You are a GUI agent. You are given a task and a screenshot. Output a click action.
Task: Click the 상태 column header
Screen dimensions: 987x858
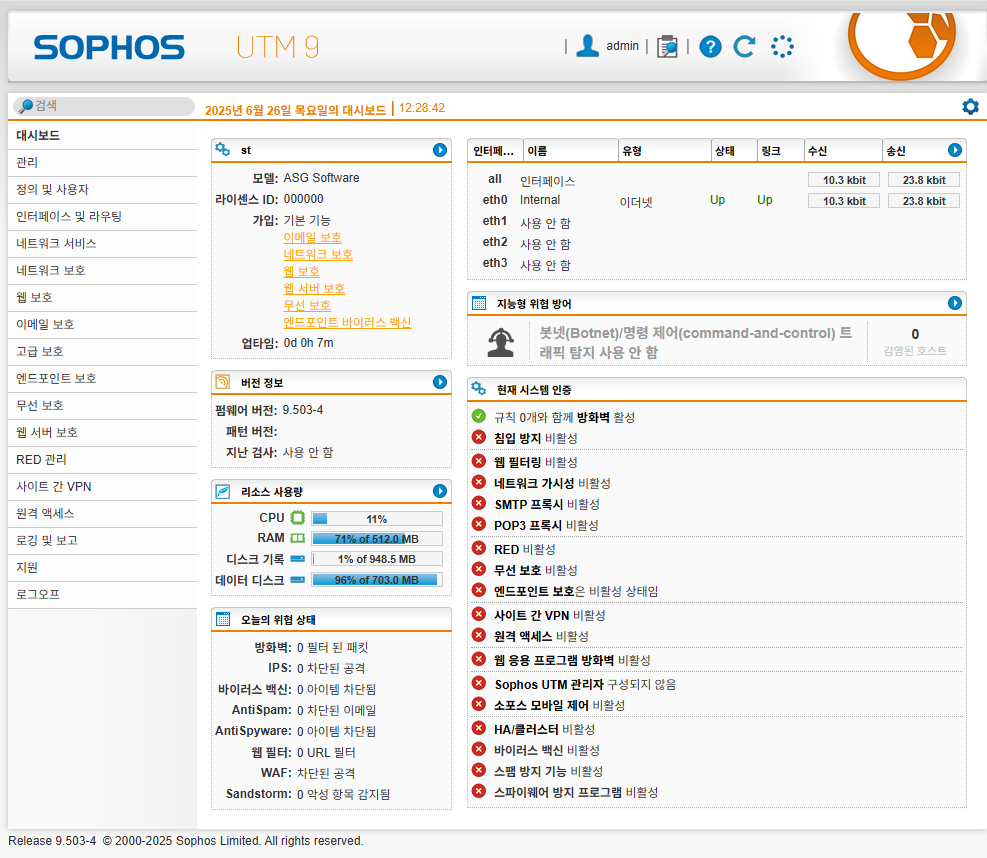[734, 150]
